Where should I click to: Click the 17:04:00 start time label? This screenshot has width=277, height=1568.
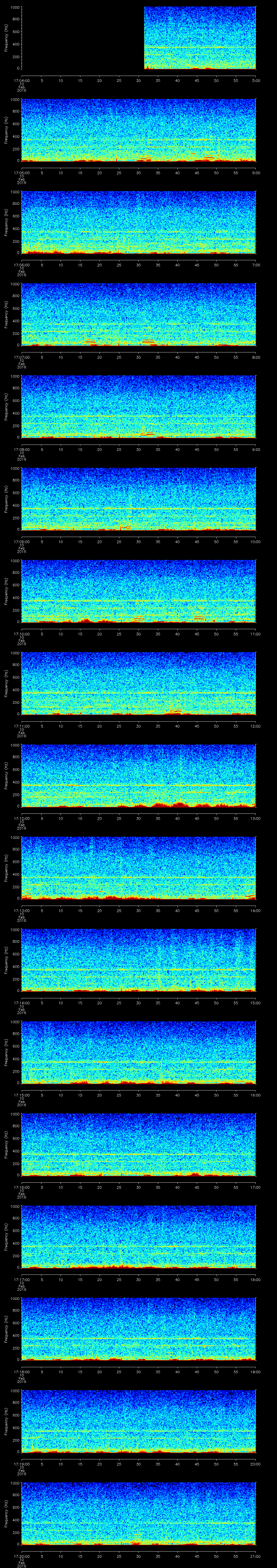click(21, 80)
